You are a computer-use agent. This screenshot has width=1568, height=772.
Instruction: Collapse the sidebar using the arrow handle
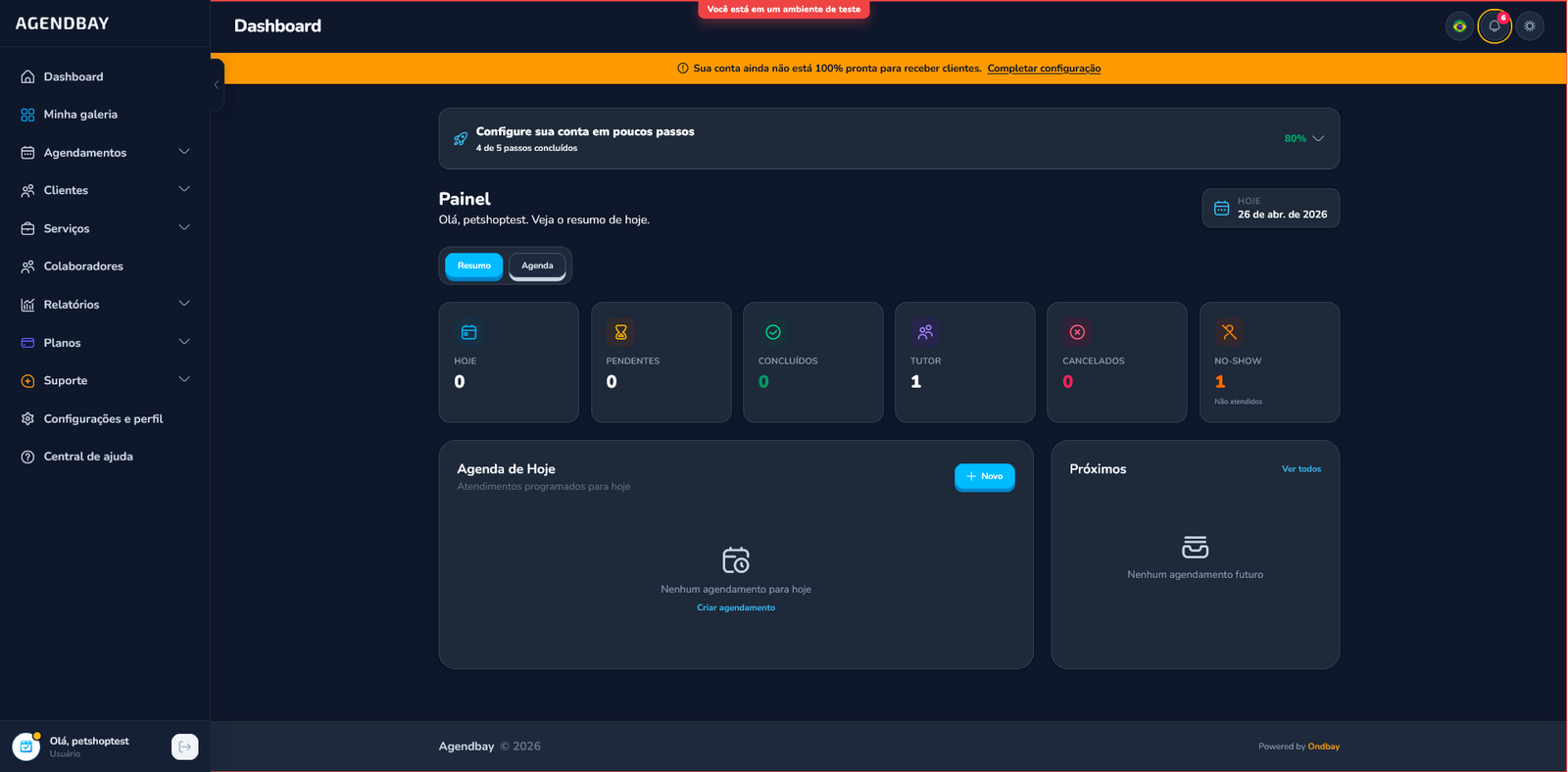pos(217,85)
